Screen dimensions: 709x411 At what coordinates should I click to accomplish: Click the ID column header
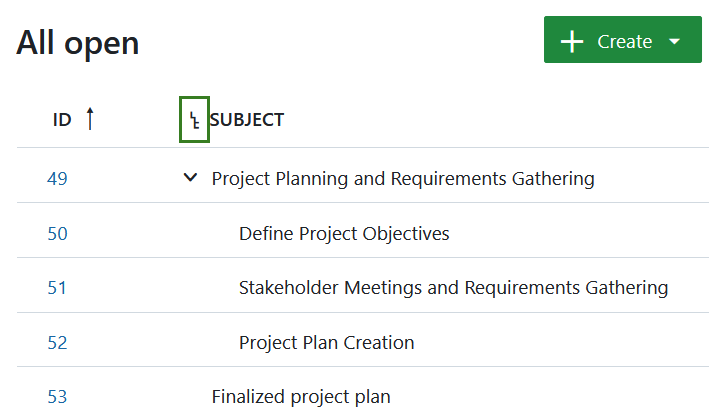pos(62,120)
